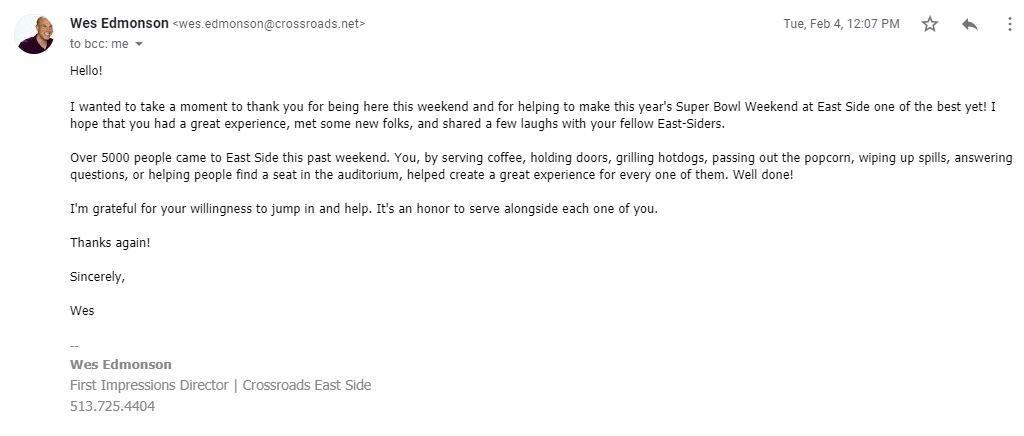
Task: Click the phone number 513.725.4404
Action: [x=112, y=406]
